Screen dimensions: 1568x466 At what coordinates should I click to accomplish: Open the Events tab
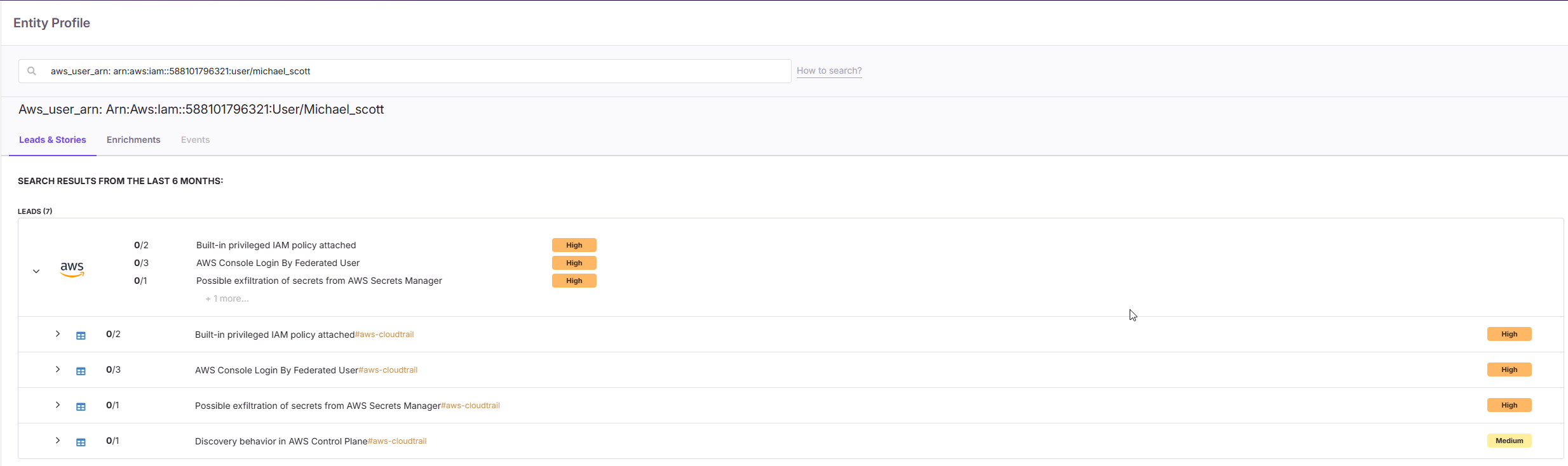point(195,140)
